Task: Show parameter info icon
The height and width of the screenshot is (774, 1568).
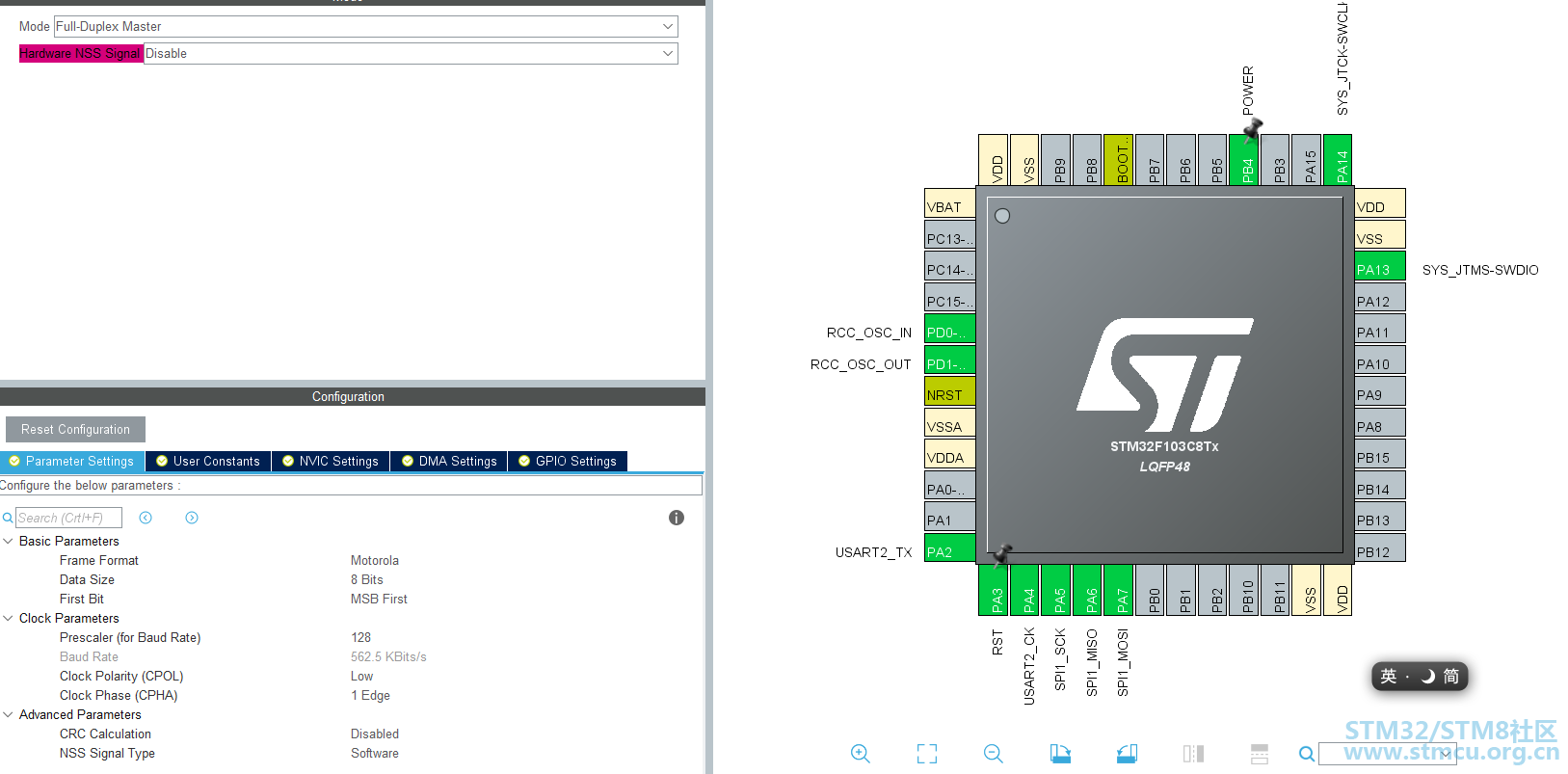Action: 677,518
